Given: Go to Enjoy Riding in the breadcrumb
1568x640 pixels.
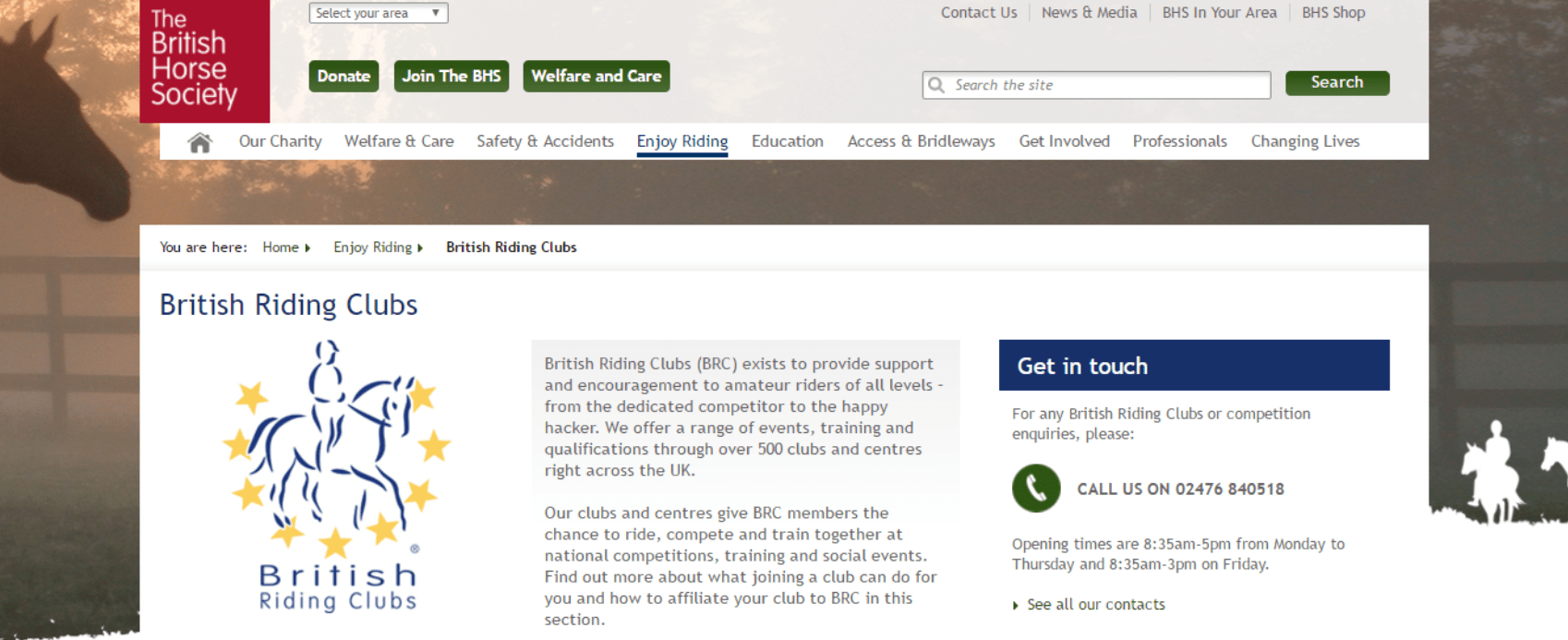Looking at the screenshot, I should [373, 248].
